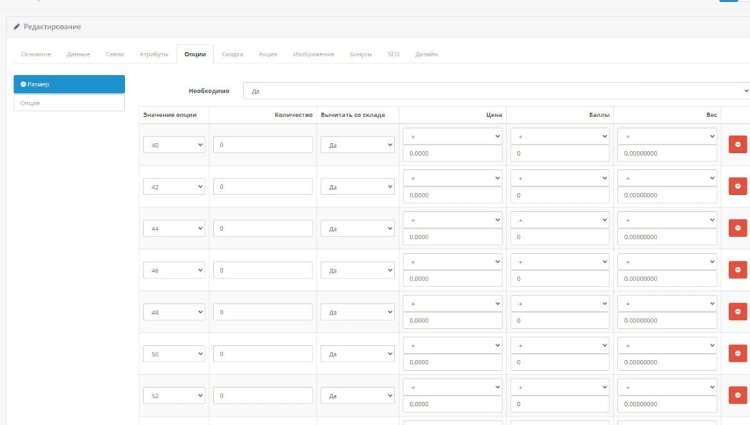Delete the size 52 option row
Viewport: 750px width, 425px height.
[738, 396]
